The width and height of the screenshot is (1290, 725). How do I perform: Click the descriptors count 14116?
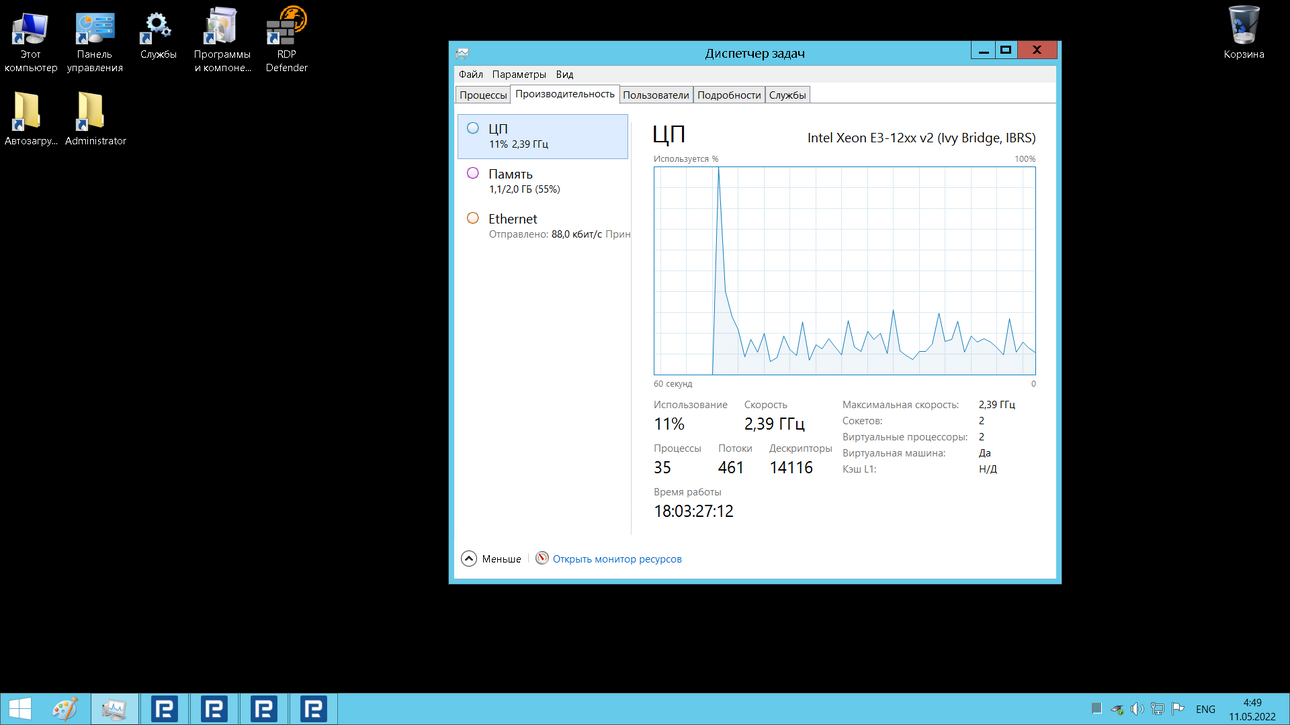tap(791, 468)
